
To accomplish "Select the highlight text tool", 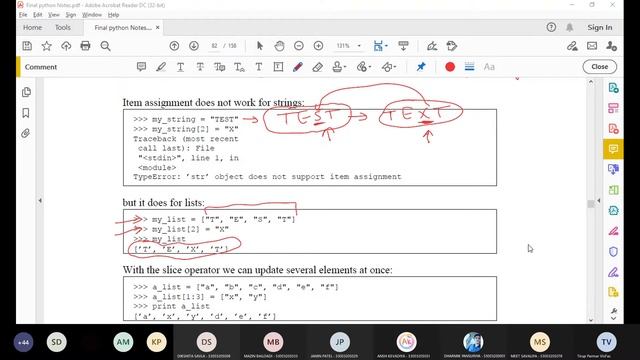I will tap(161, 67).
